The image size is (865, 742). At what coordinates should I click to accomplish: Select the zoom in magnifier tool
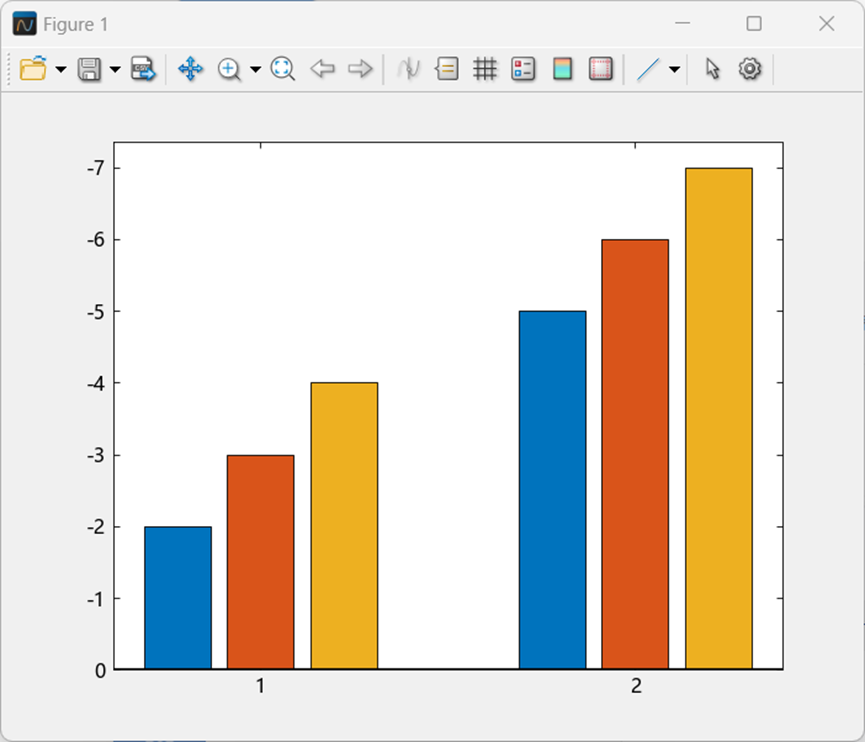[229, 70]
